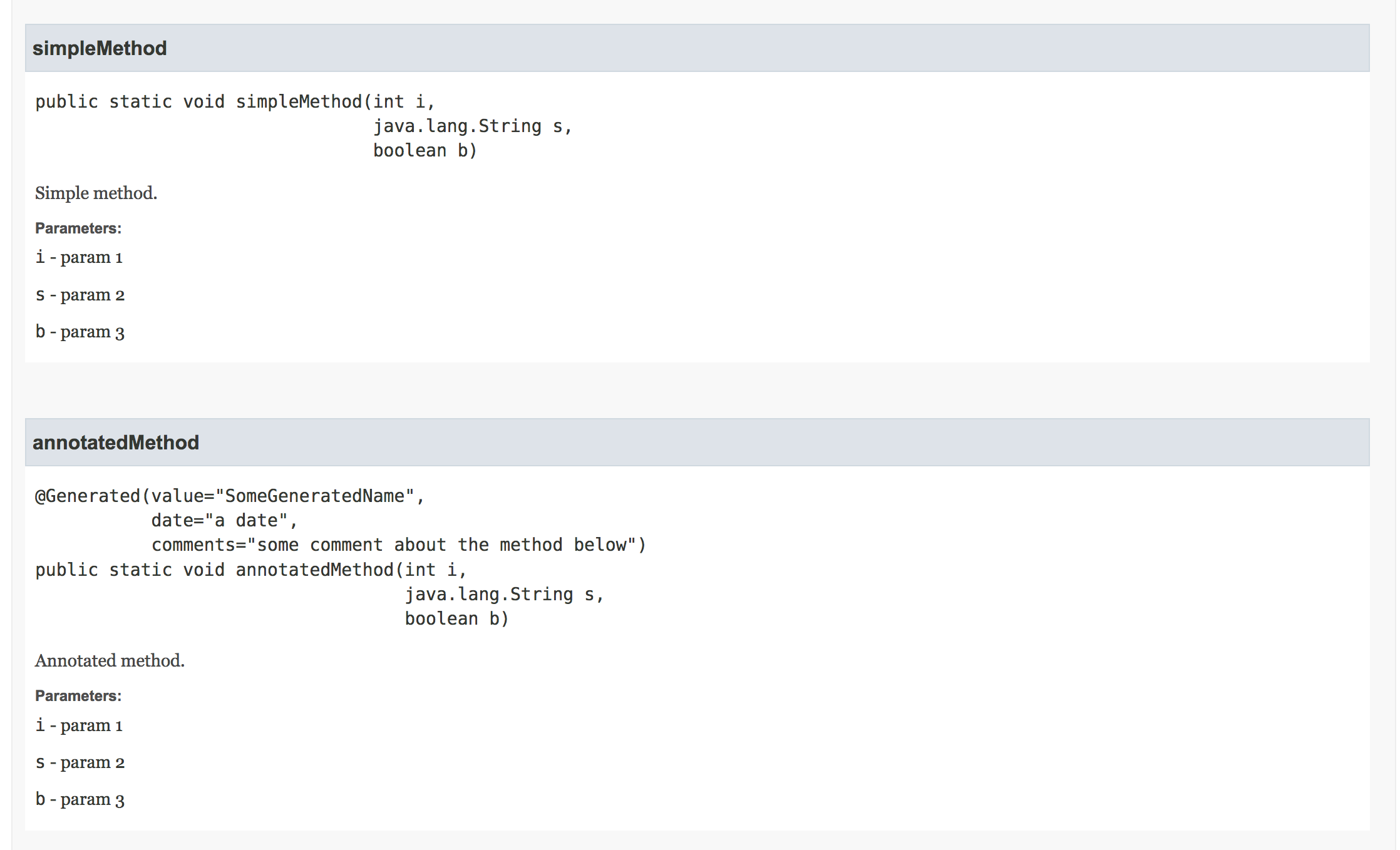Click the Parameters label under annotatedMethod
This screenshot has width=1400, height=850.
click(78, 696)
